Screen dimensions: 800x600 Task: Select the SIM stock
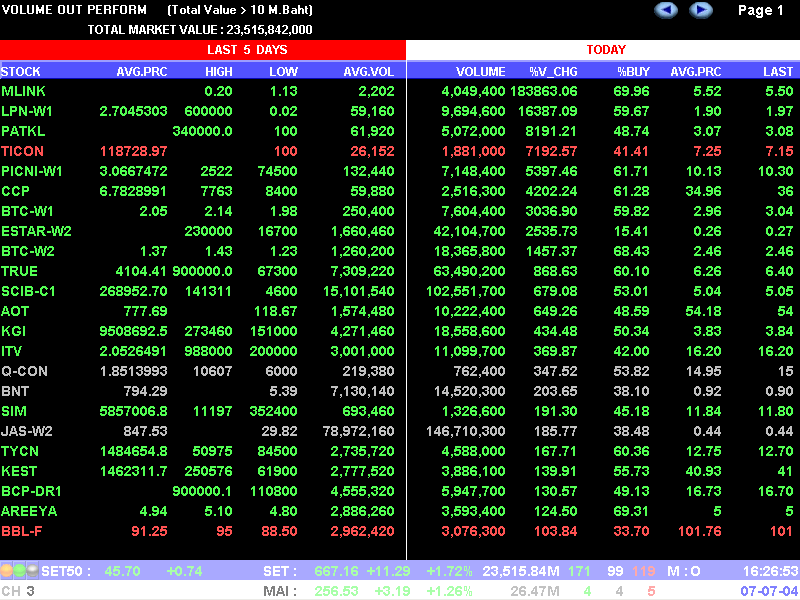[14, 411]
